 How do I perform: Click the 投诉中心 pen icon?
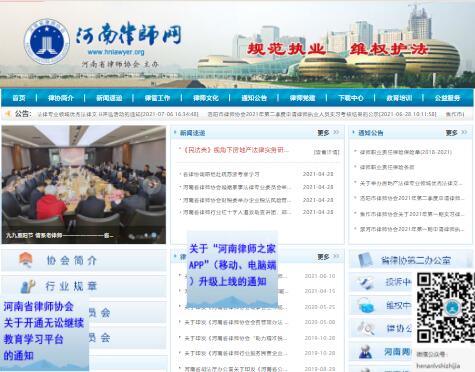pos(364,283)
